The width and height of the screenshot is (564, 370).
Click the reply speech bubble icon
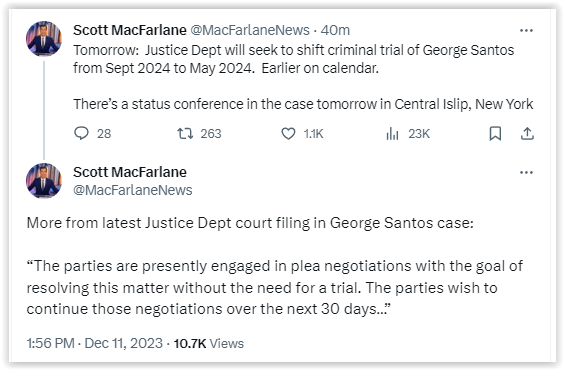[81, 133]
